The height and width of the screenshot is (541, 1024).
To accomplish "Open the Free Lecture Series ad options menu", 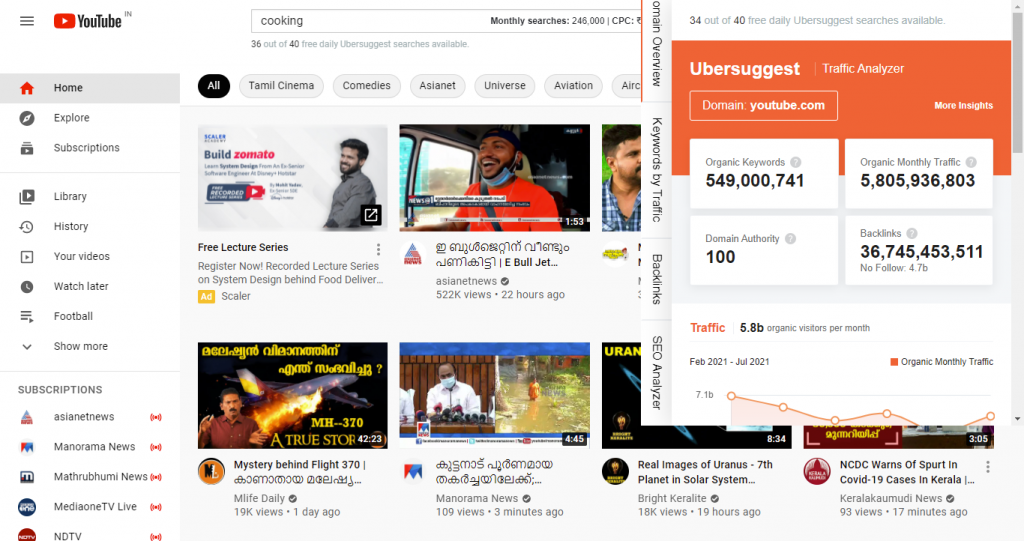I will click(378, 250).
